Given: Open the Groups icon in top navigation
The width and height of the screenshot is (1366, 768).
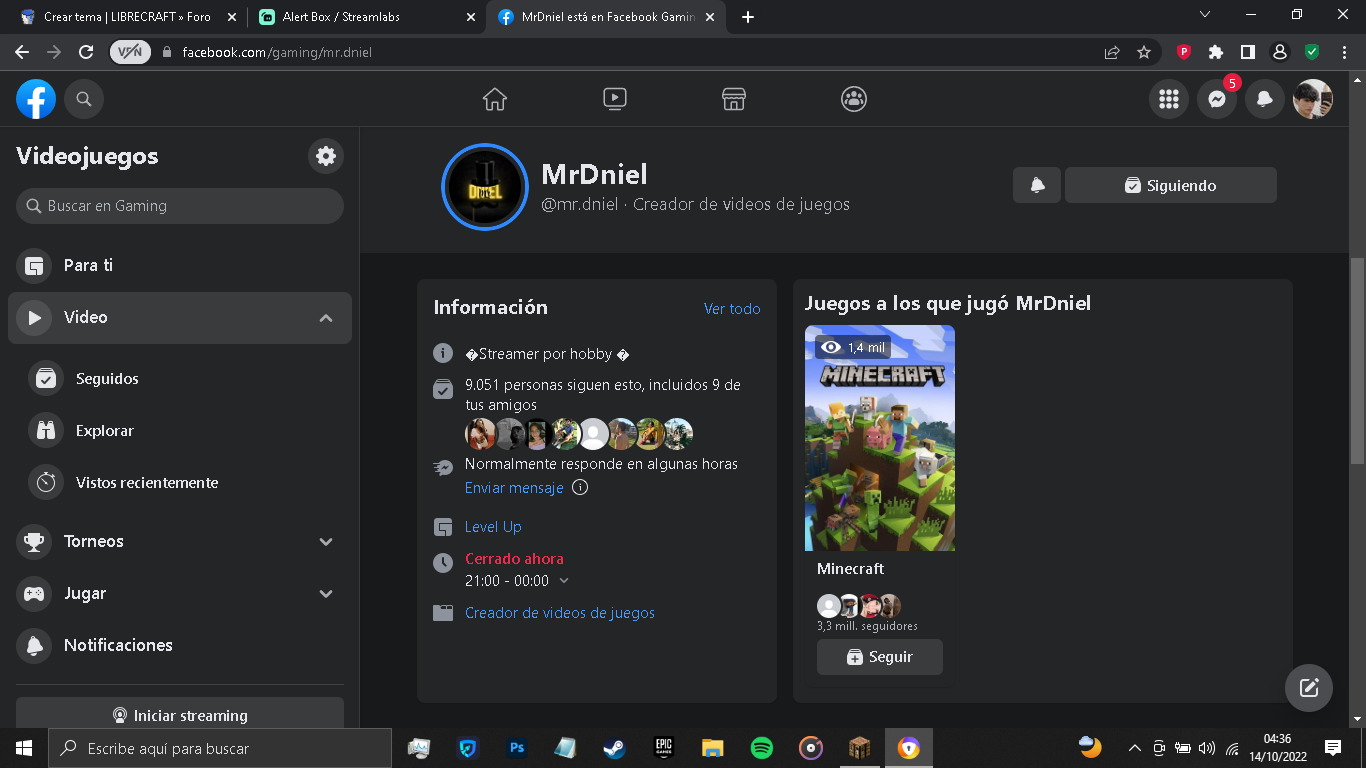Looking at the screenshot, I should point(854,99).
